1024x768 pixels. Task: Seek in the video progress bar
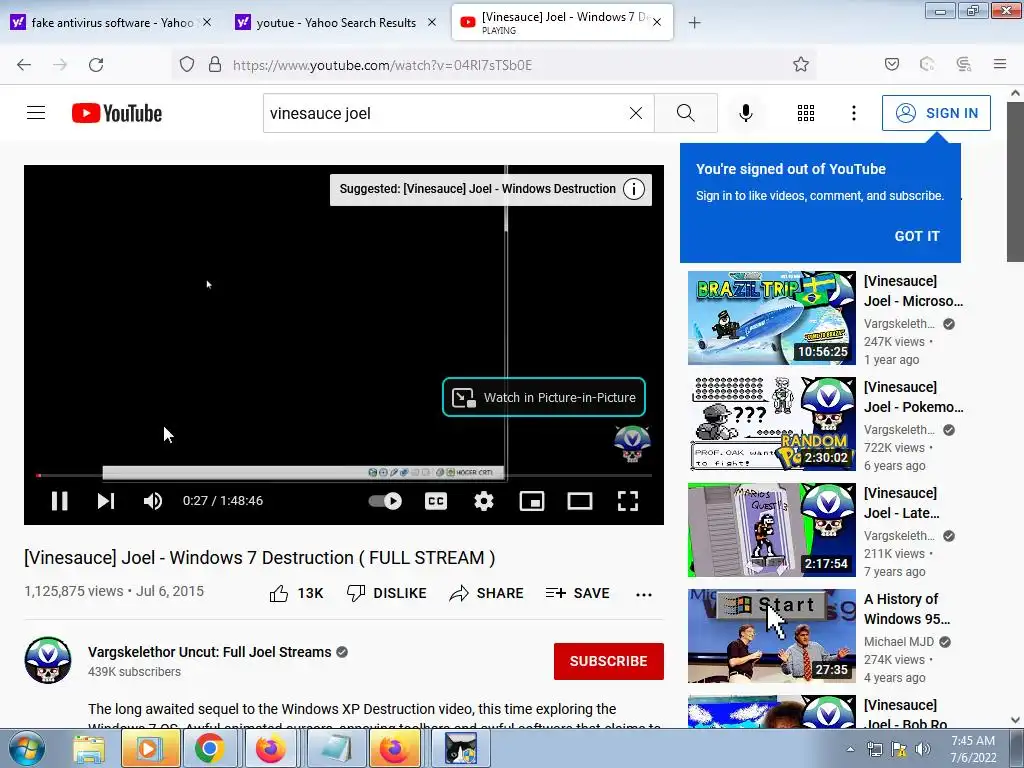point(344,475)
